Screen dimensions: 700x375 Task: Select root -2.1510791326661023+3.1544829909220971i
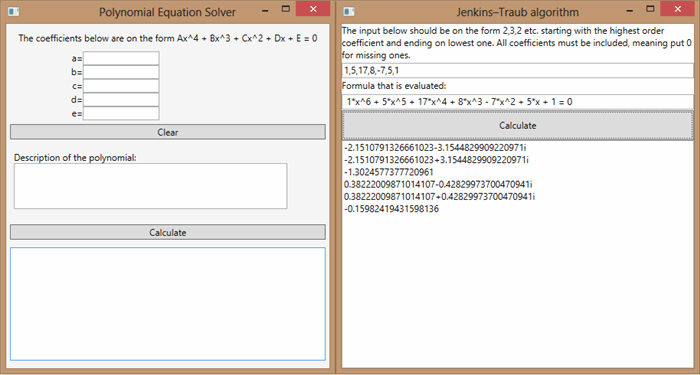point(437,159)
